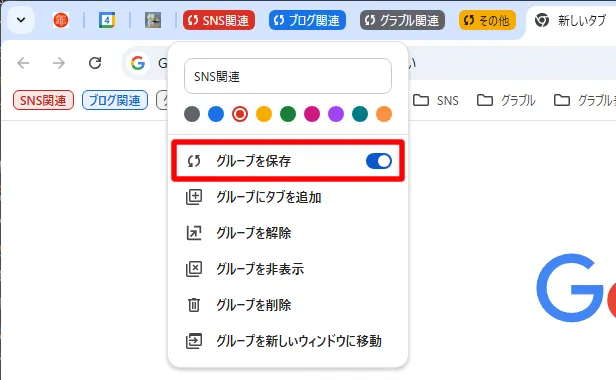The width and height of the screenshot is (616, 380).
Task: Choose the pink group color
Action: tap(312, 114)
